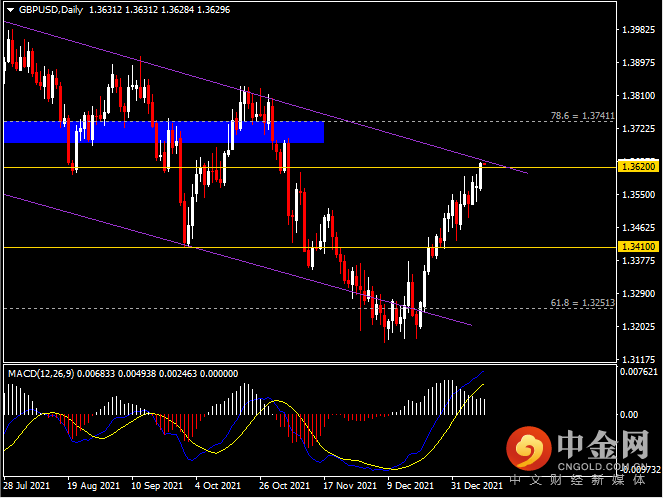Click the 1.39825 price scale value
663x498 pixels.
(638, 30)
